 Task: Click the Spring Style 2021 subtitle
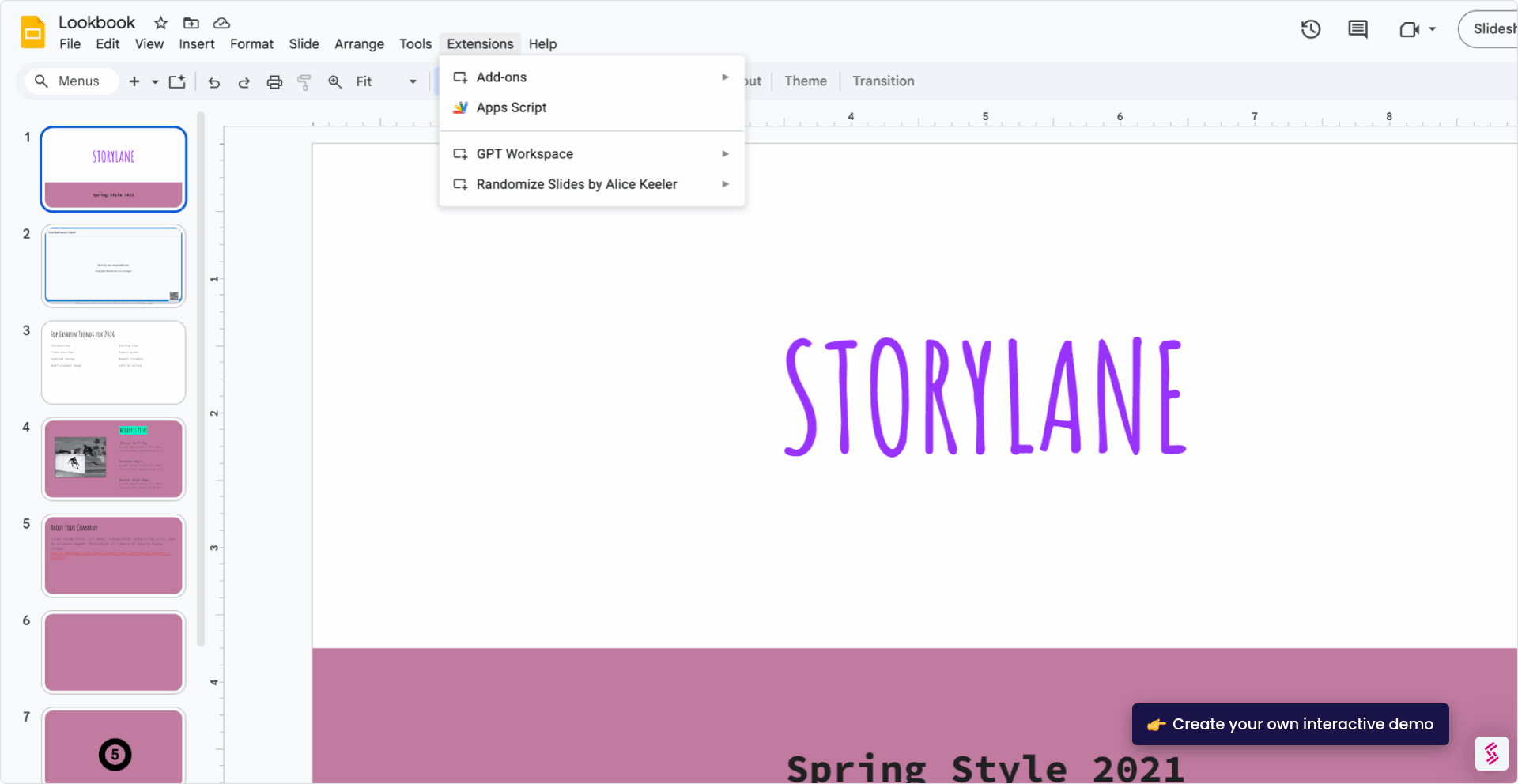tap(985, 768)
